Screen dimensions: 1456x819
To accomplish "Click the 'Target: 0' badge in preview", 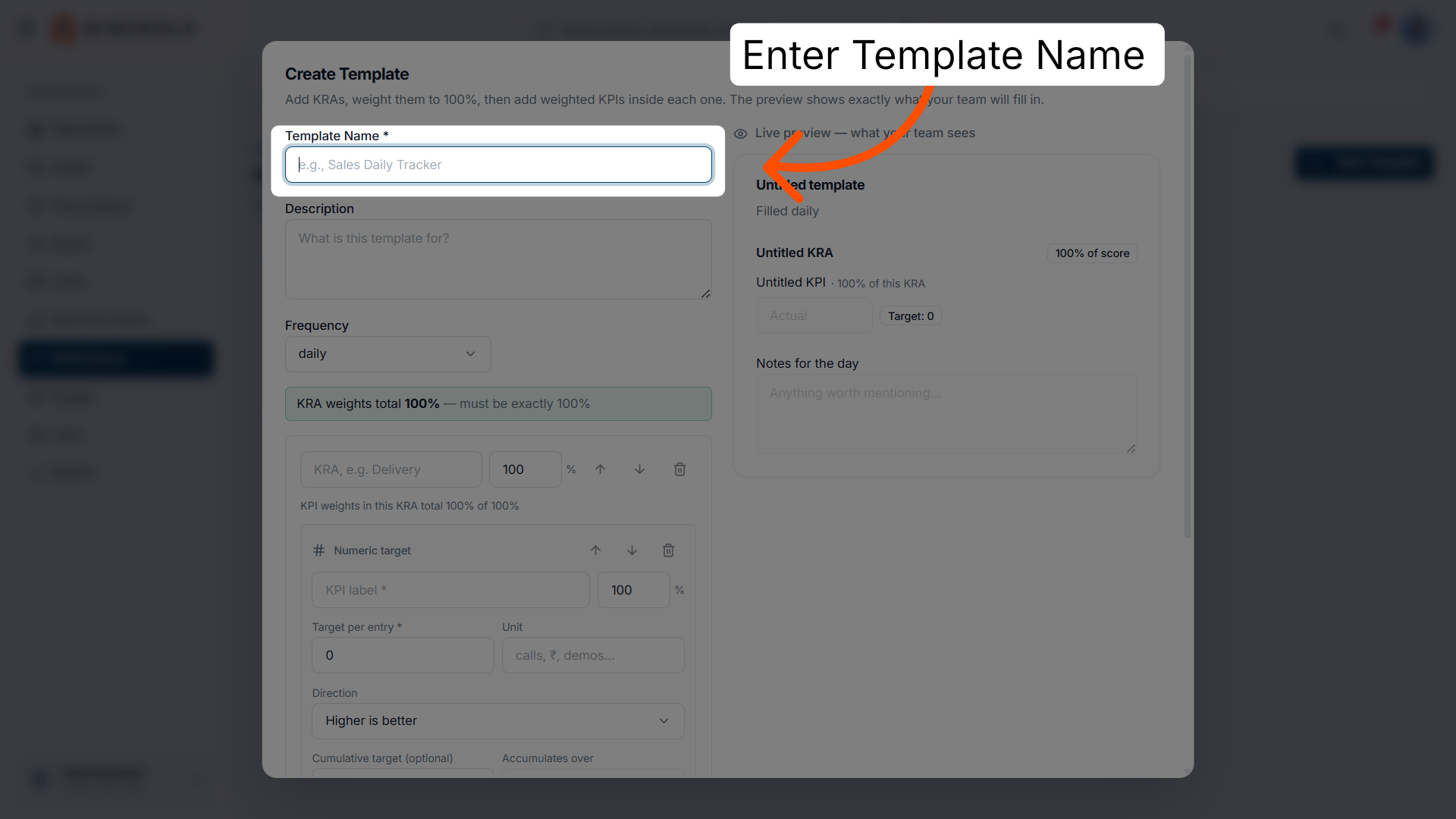I will (911, 316).
